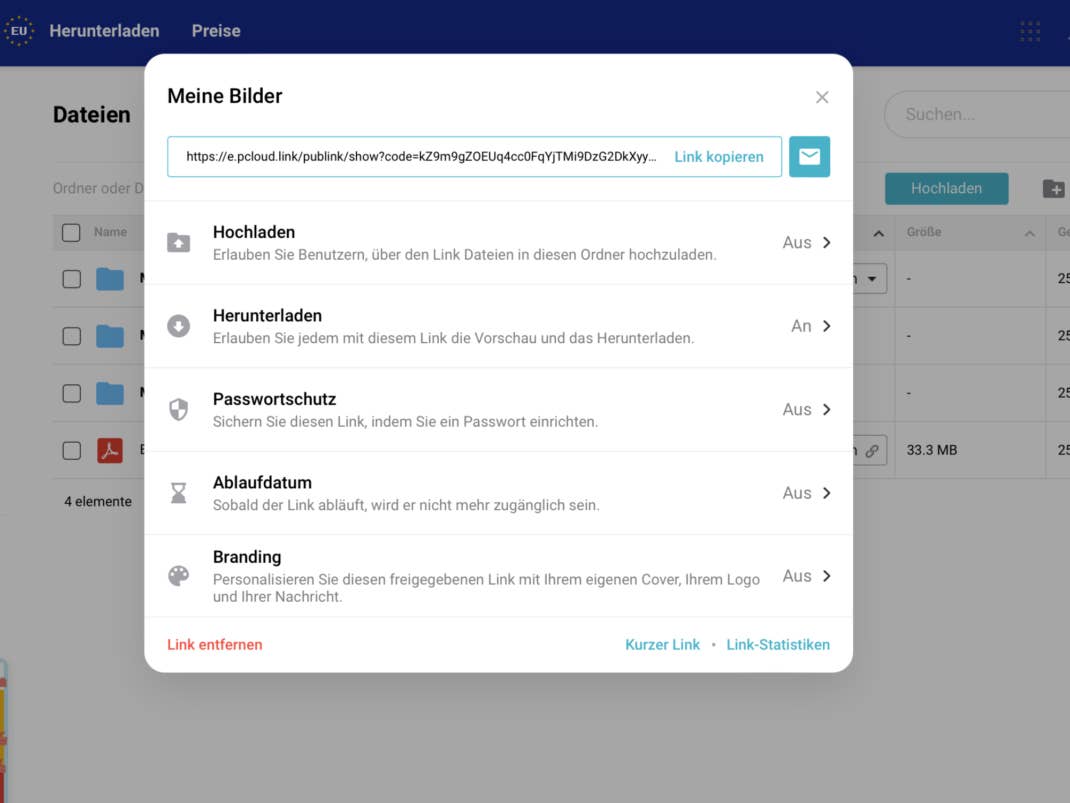1070x803 pixels.
Task: Click the Ordner oder D breadcrumb text
Action: tap(98, 188)
